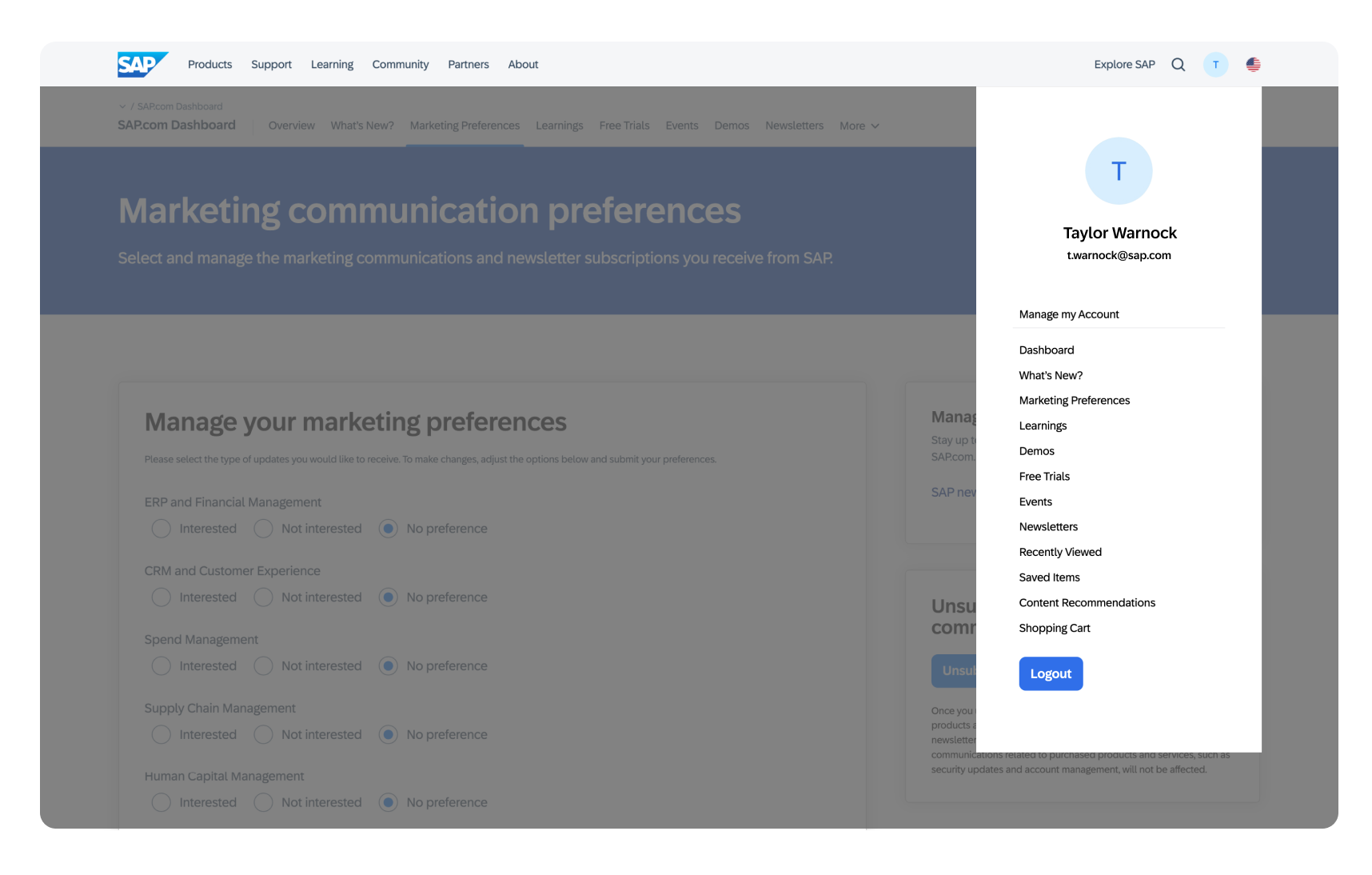Open the Products menu
The height and width of the screenshot is (875, 1372).
tap(209, 64)
